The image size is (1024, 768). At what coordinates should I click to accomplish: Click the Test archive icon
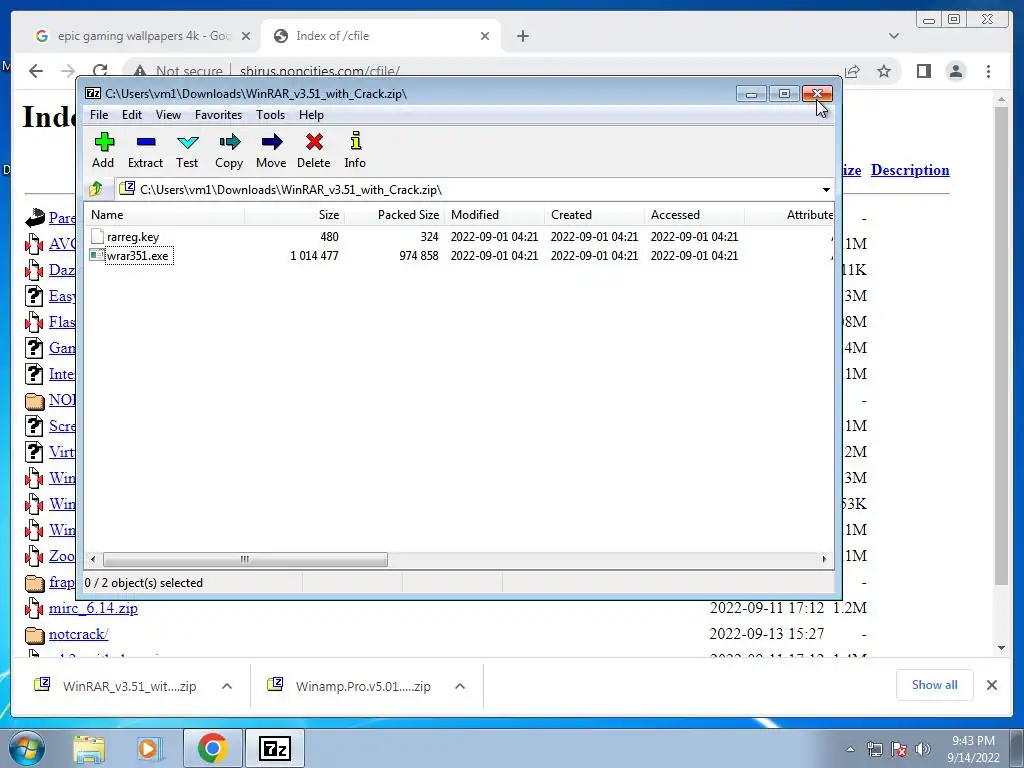(187, 150)
